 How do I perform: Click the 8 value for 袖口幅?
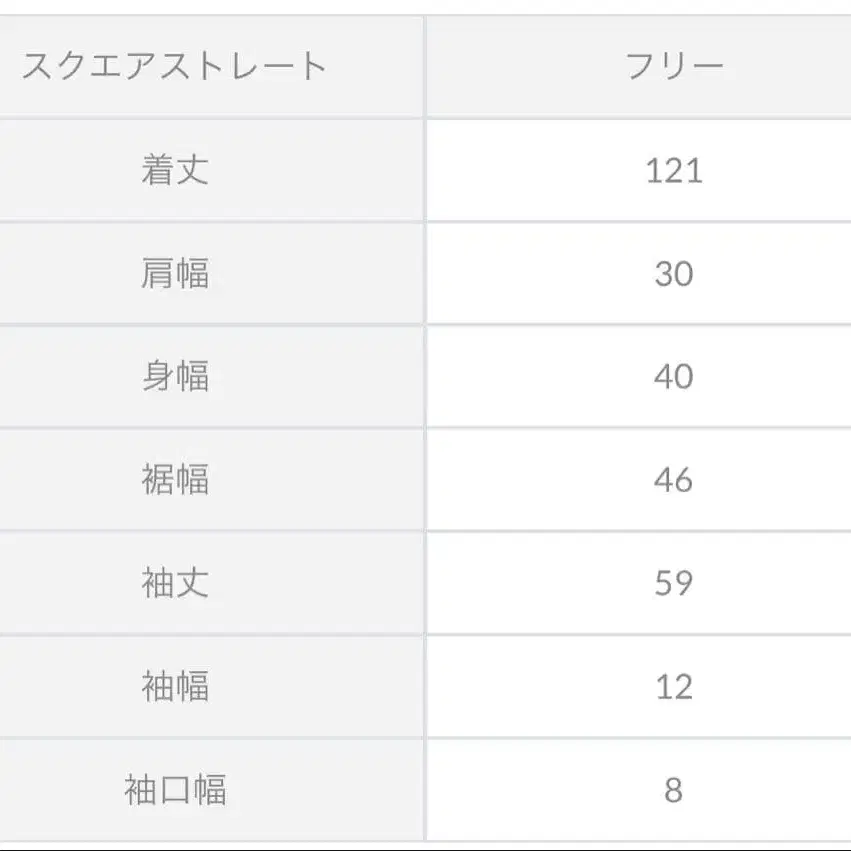tap(673, 790)
